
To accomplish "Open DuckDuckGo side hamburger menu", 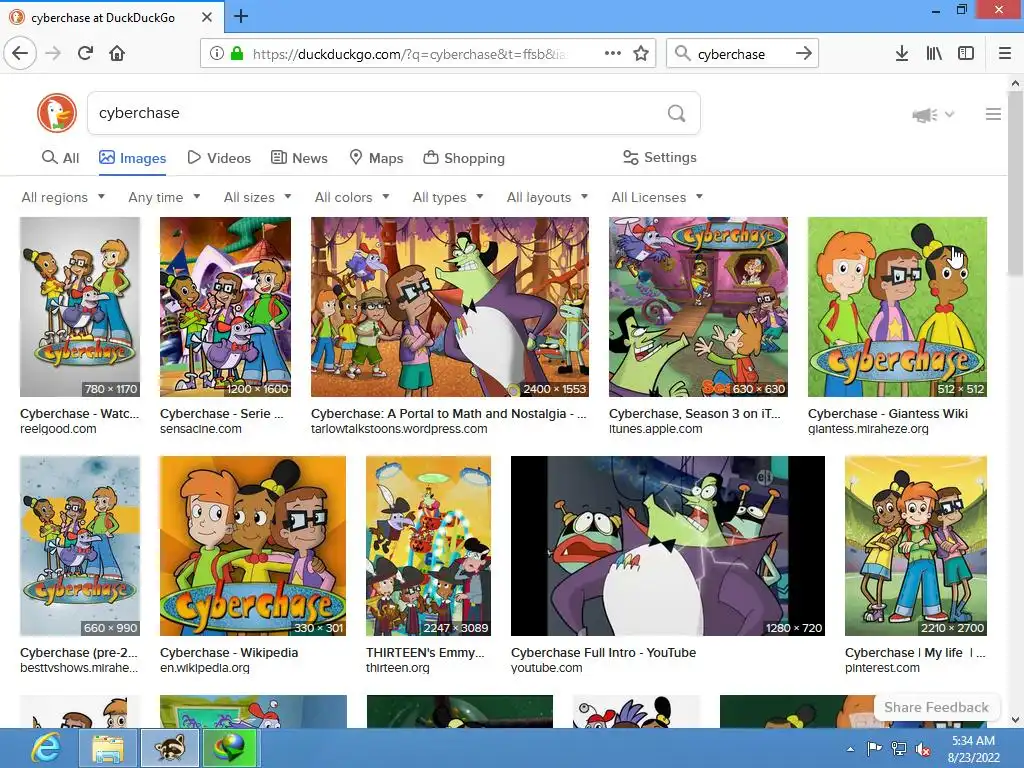I will (x=993, y=114).
